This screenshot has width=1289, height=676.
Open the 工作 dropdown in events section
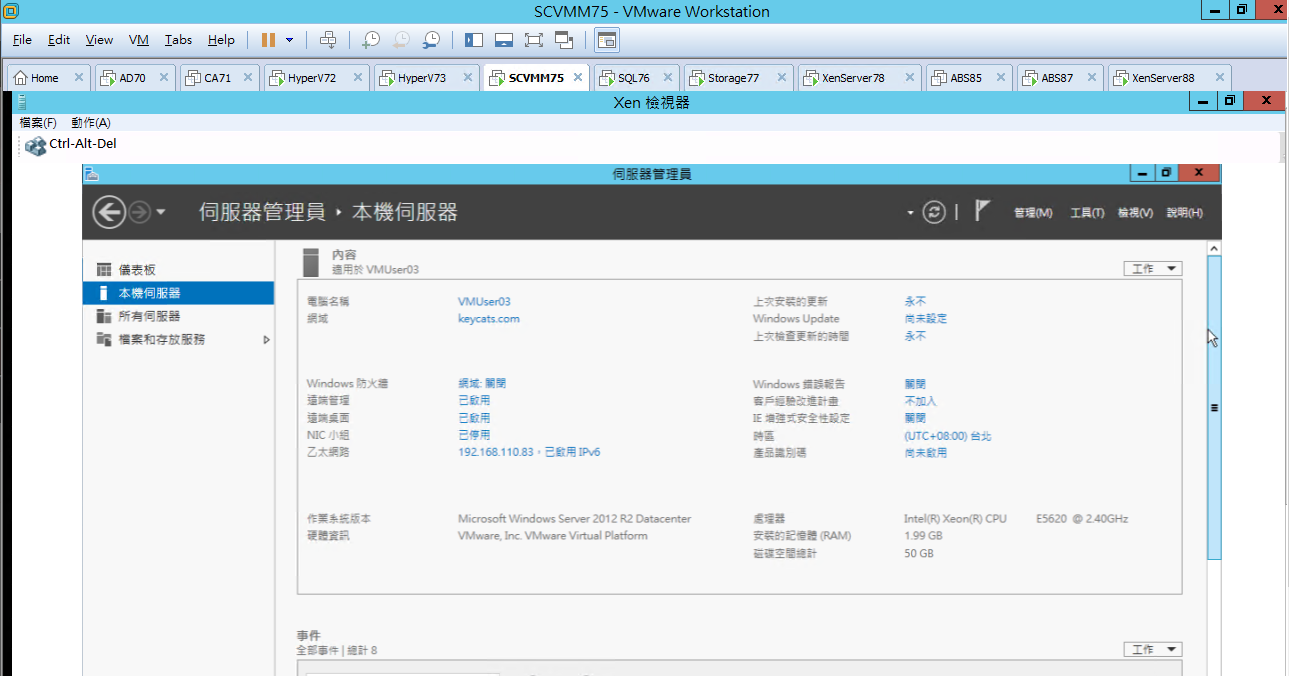[x=1153, y=649]
